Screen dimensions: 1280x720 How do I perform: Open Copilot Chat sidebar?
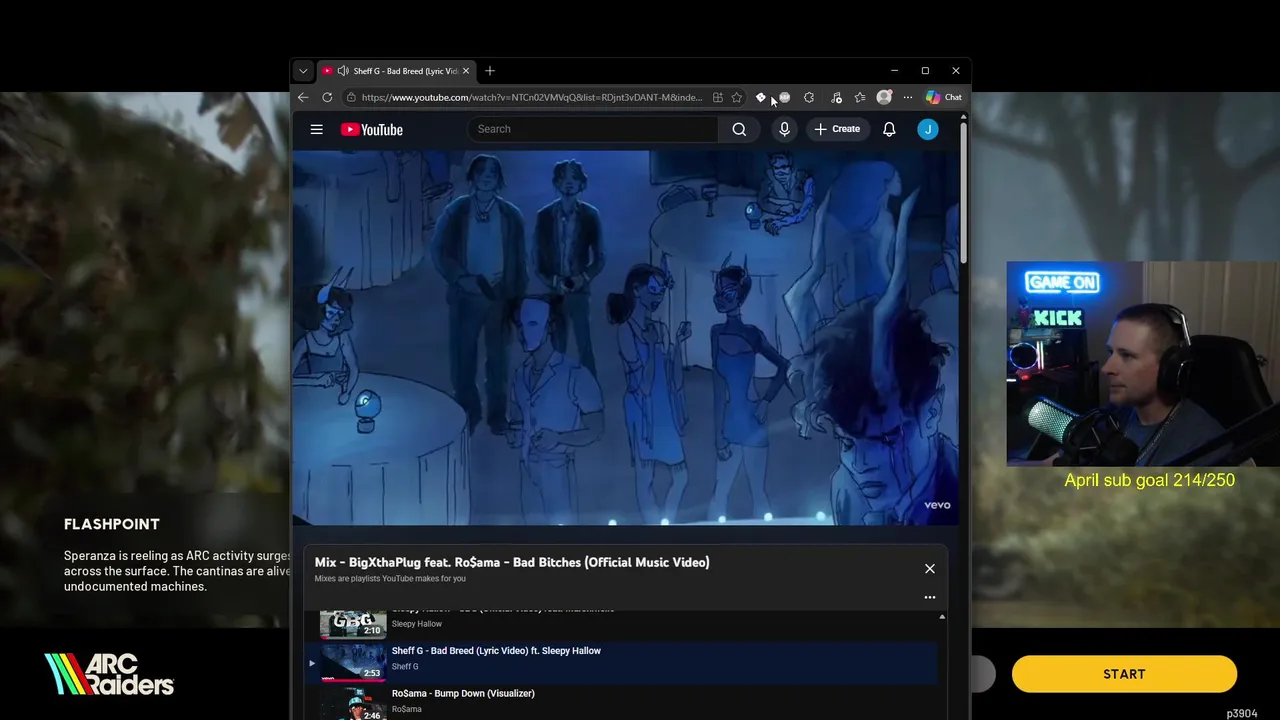pyautogui.click(x=943, y=97)
